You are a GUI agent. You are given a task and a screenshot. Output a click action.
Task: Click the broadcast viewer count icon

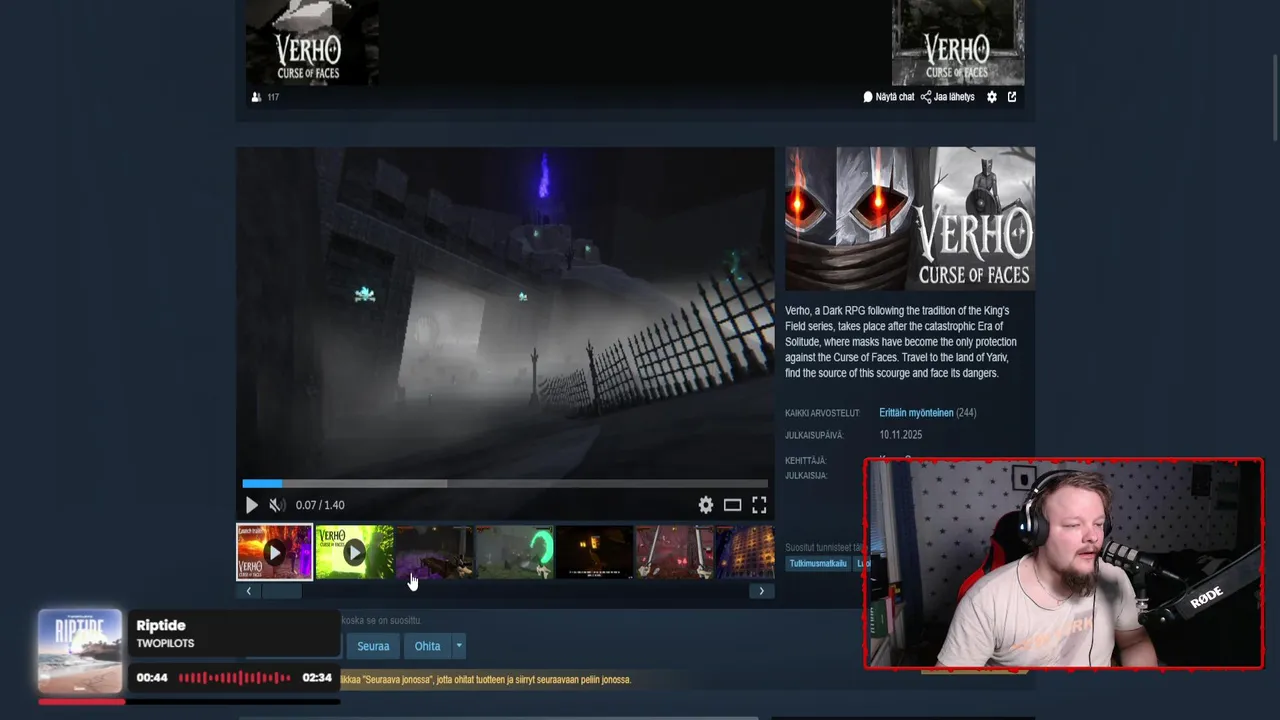257,97
